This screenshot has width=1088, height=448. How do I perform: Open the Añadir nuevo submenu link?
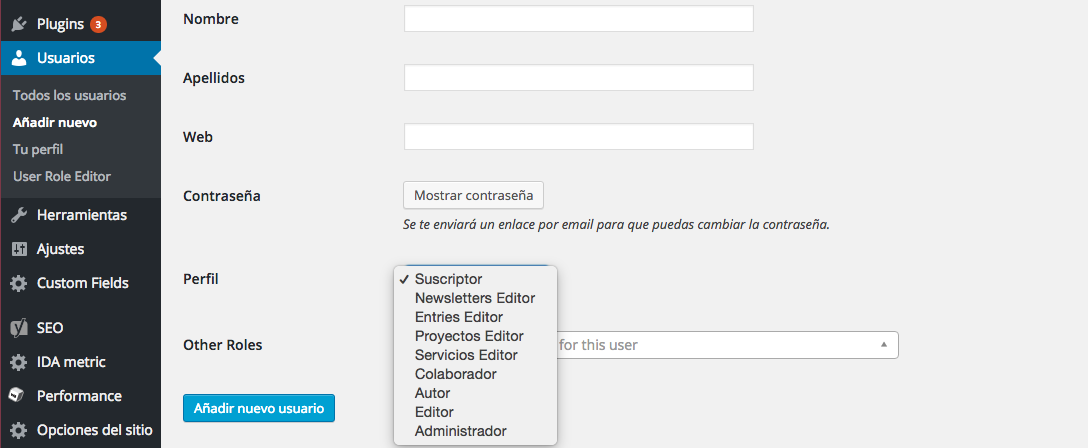pos(55,123)
